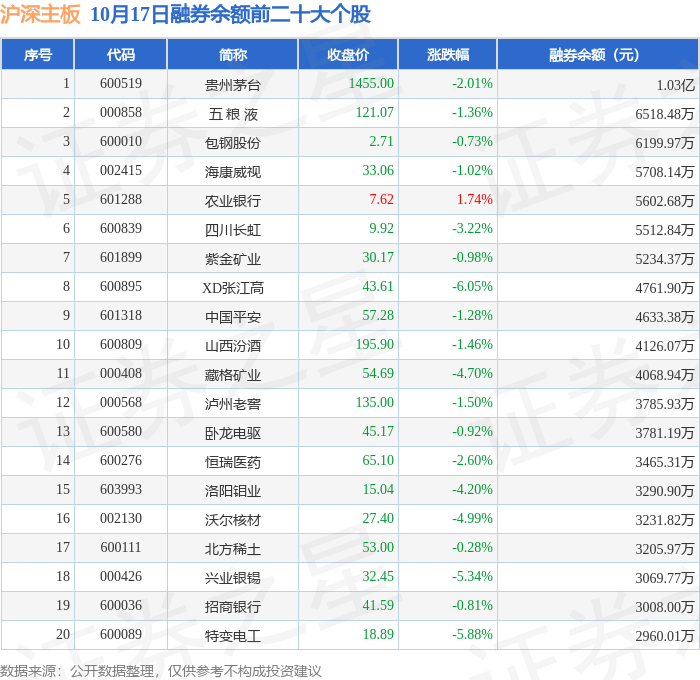The width and height of the screenshot is (700, 680).
Task: Click the 收盘价 column header
Action: (x=348, y=54)
